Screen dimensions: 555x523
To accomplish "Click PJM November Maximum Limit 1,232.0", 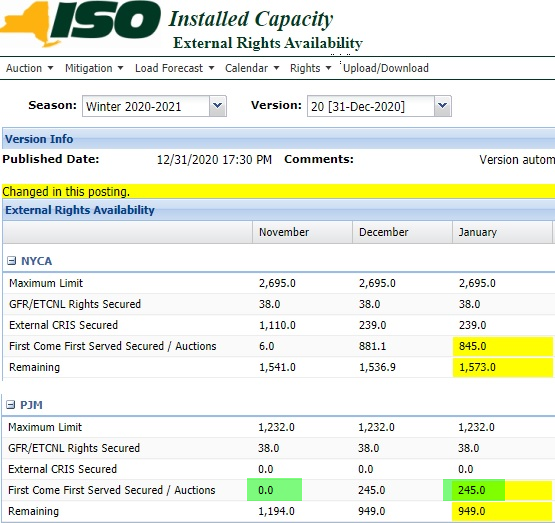I will pyautogui.click(x=276, y=427).
